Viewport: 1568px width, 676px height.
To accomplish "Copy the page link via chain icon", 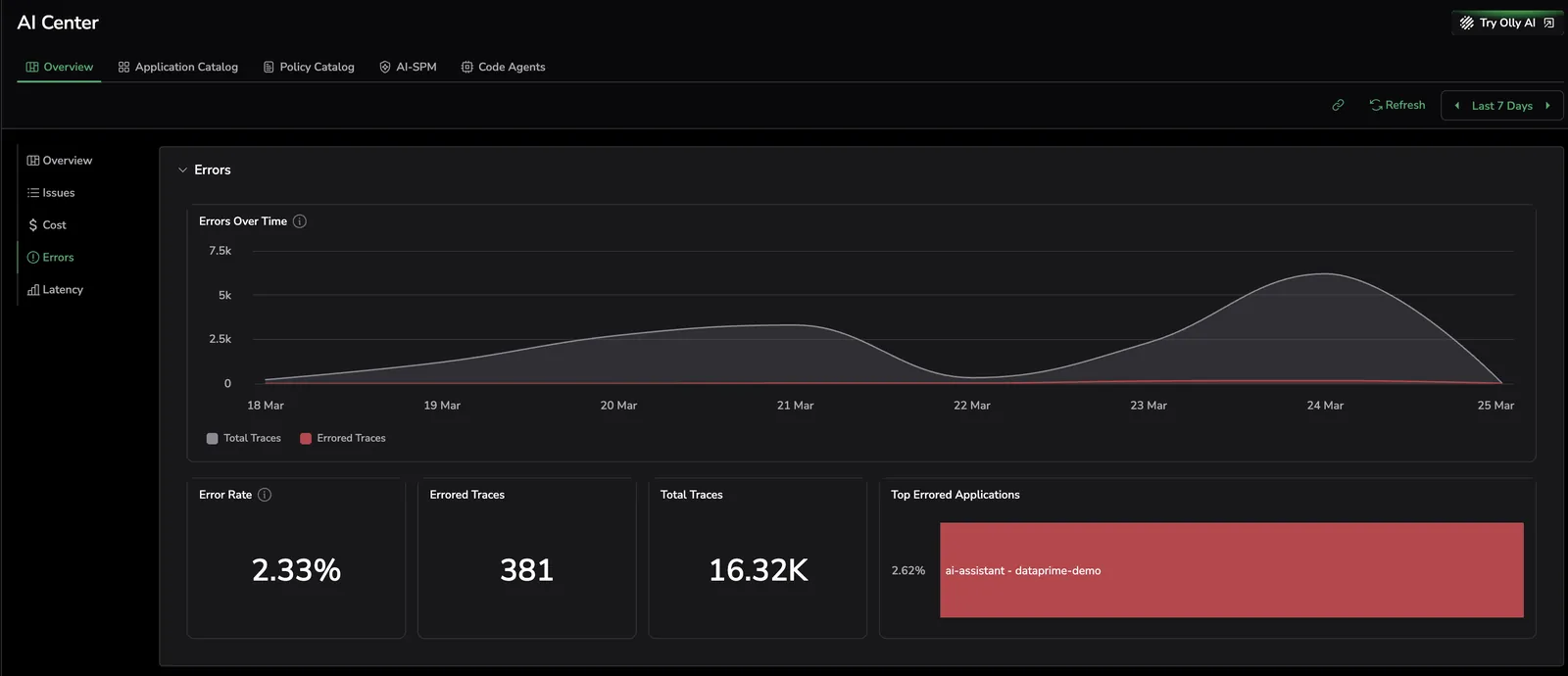I will (1338, 105).
